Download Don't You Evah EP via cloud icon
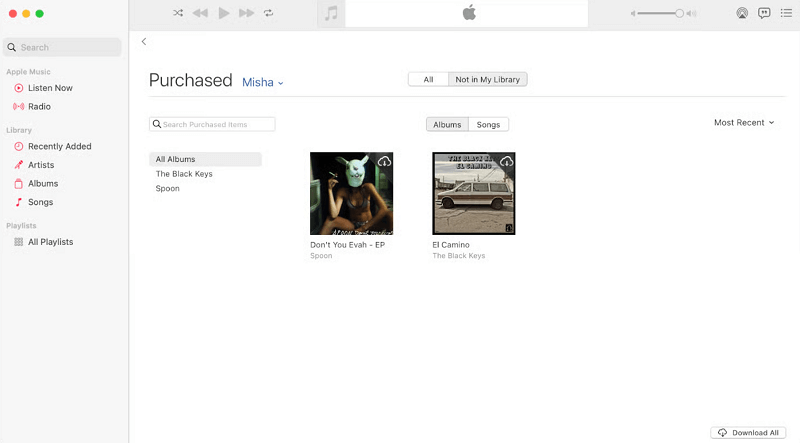 [x=384, y=161]
